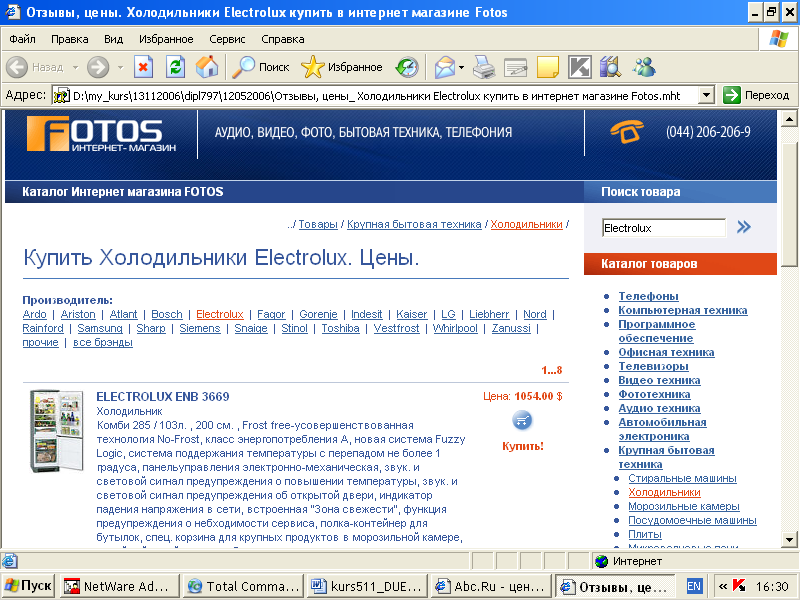Expand the address bar dropdown
This screenshot has height=600, width=800.
pos(706,95)
